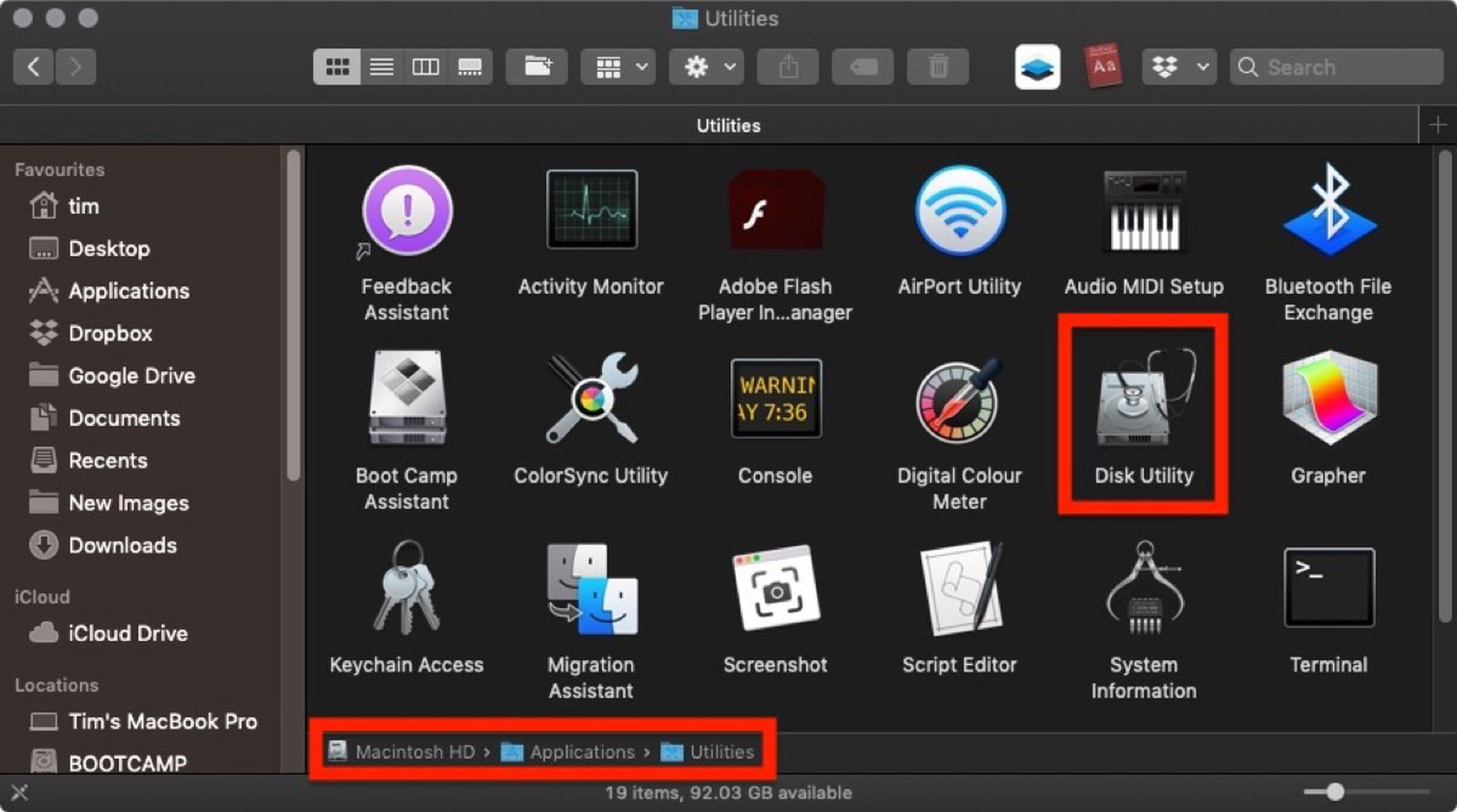Switch to column view
Screen dimensions: 1457x812
coord(425,66)
